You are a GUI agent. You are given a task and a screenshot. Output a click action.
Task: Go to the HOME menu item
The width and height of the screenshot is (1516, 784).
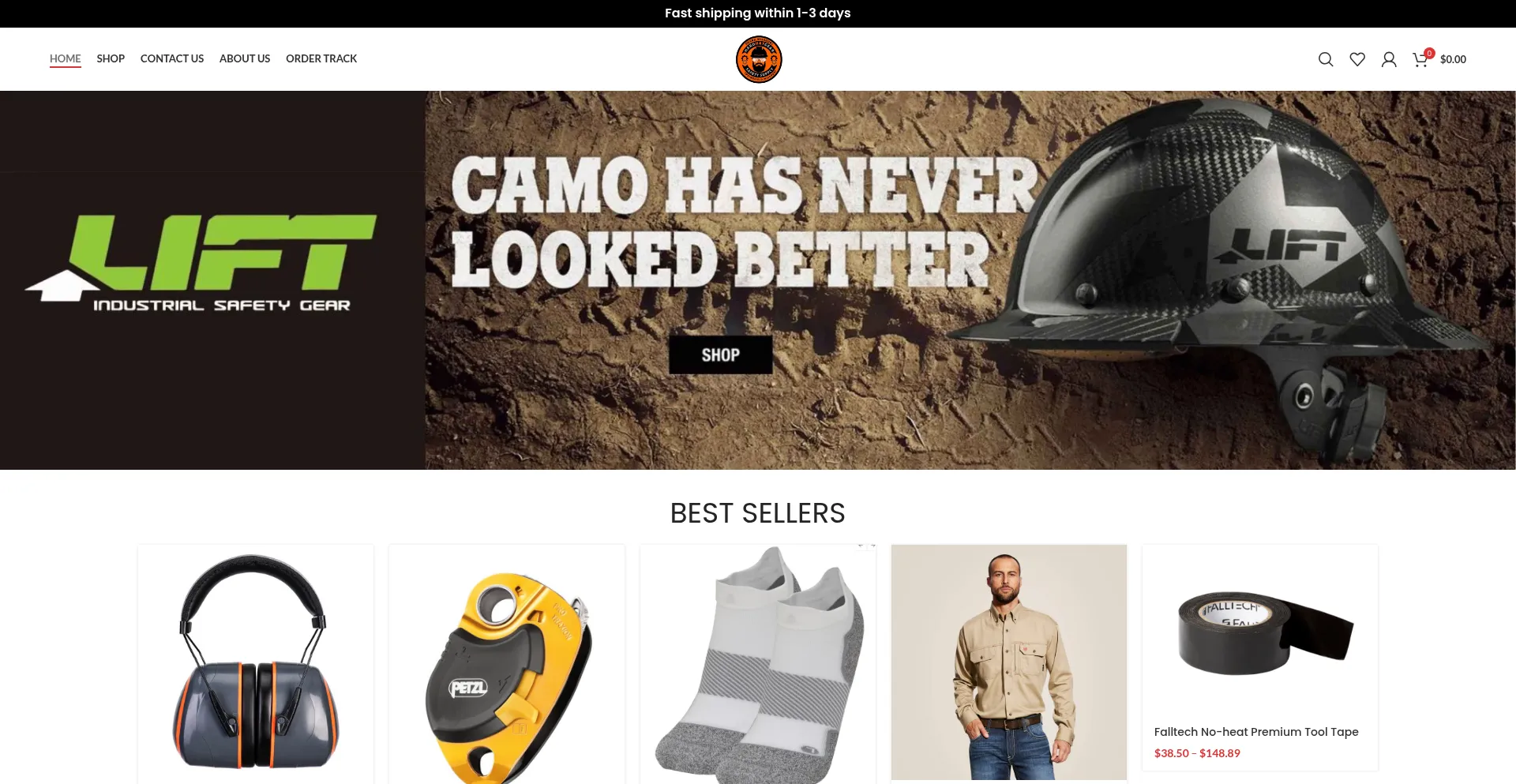[x=66, y=58]
